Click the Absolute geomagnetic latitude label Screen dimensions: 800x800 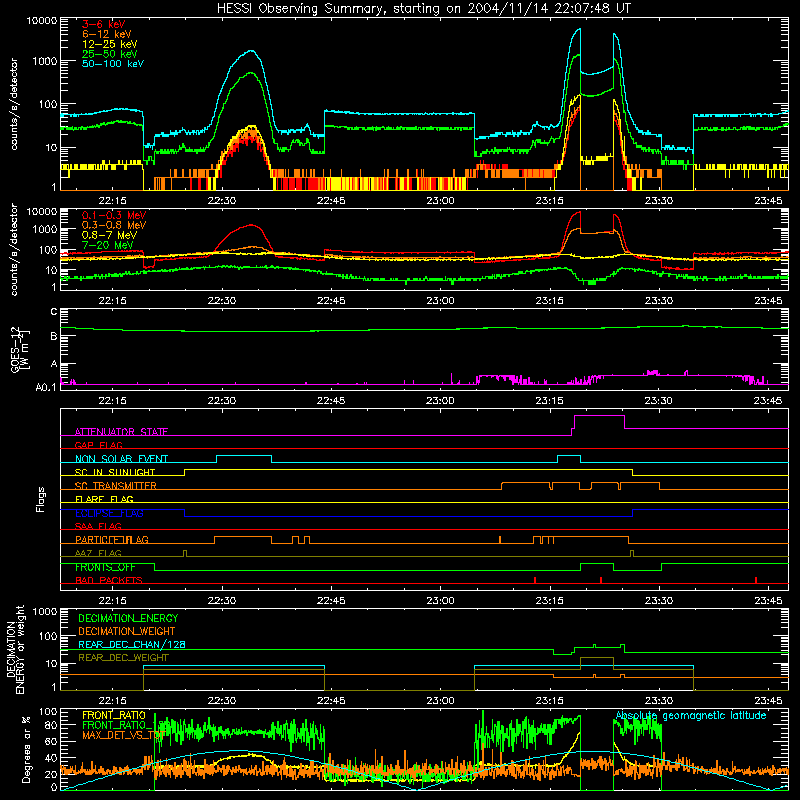[691, 716]
